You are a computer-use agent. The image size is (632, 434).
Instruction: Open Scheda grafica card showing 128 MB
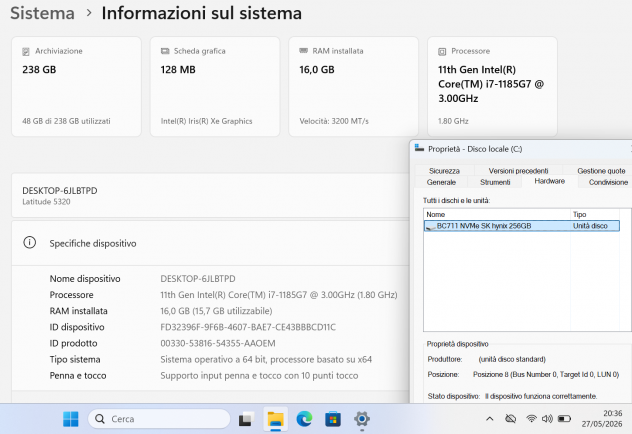click(x=215, y=87)
